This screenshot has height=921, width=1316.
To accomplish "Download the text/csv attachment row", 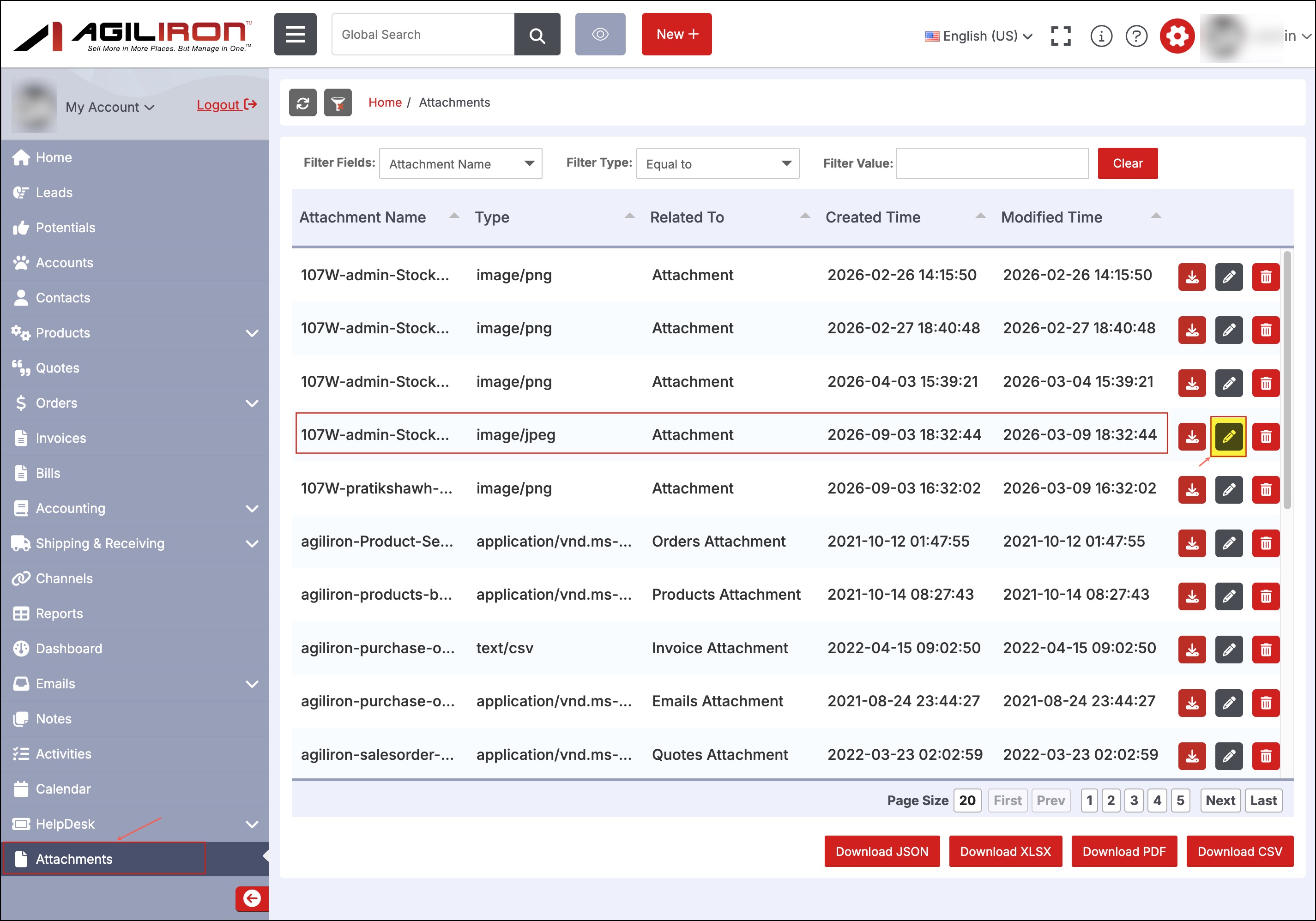I will tap(1192, 650).
